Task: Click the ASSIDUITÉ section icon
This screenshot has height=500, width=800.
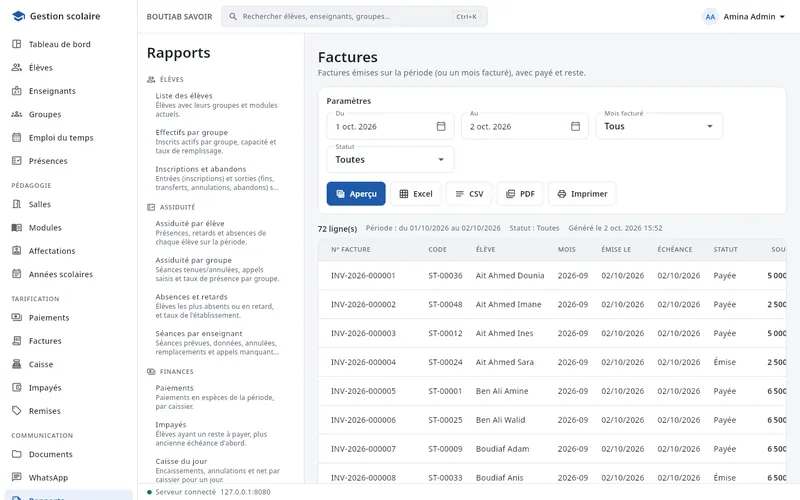Action: (x=151, y=207)
